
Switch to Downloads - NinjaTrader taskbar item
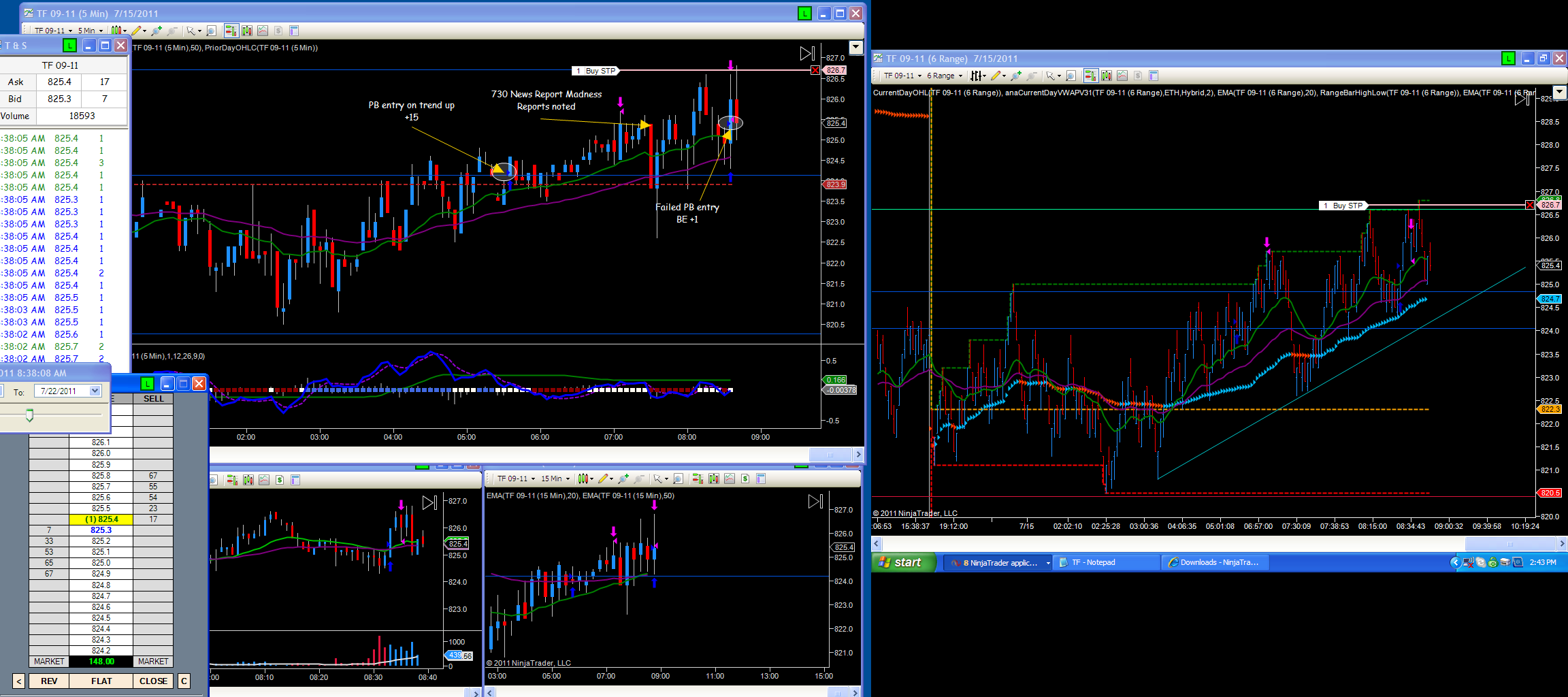pyautogui.click(x=1214, y=562)
